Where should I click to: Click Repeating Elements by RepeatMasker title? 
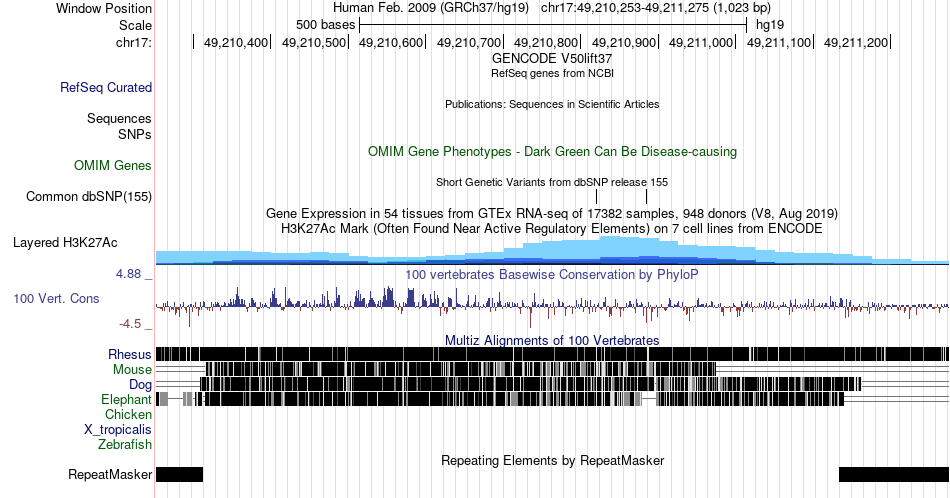click(552, 460)
